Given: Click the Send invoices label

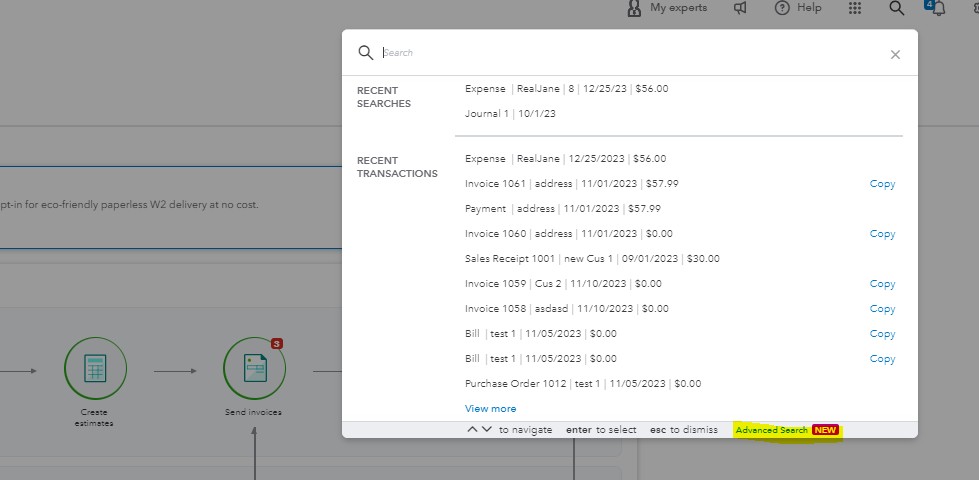Looking at the screenshot, I should [253, 412].
